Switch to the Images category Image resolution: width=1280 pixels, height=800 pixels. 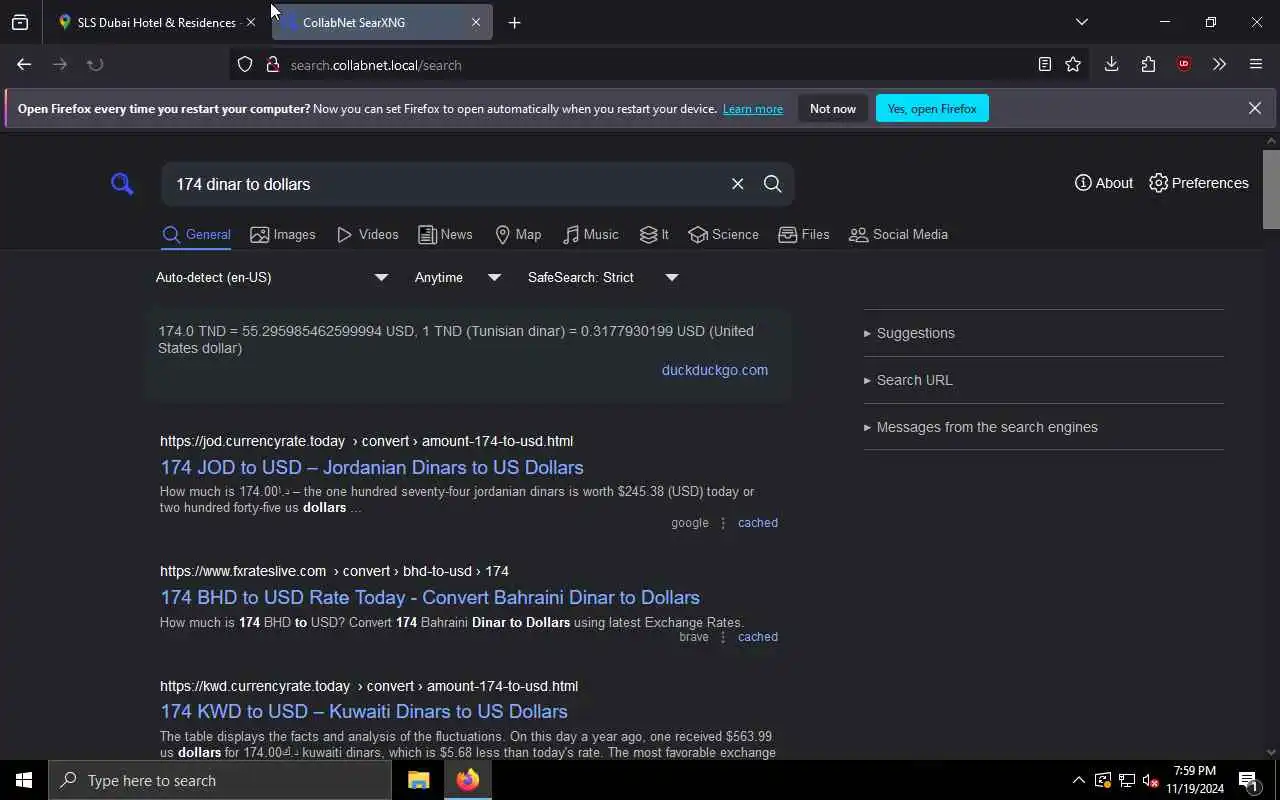click(283, 234)
